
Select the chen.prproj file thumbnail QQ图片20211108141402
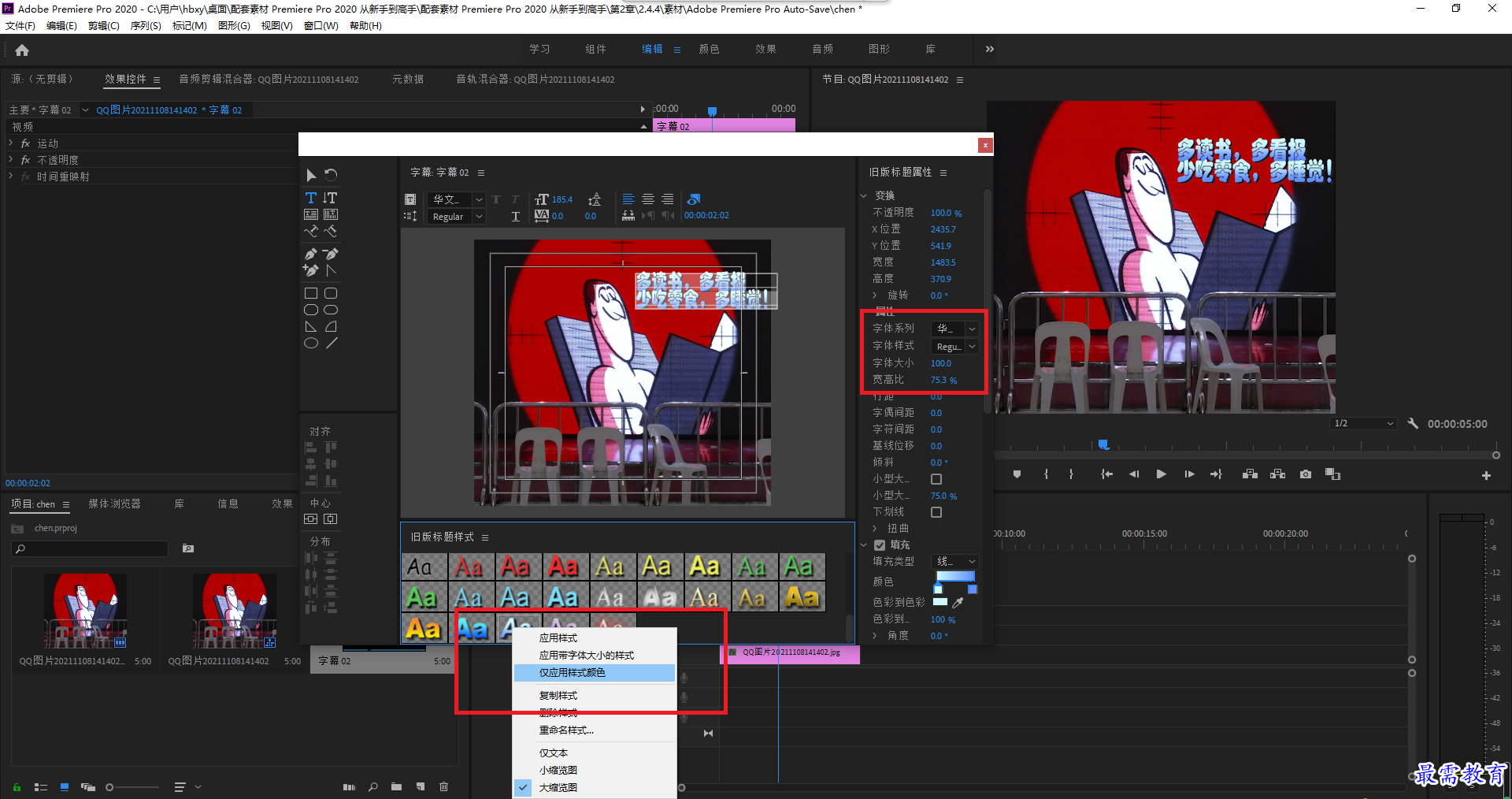[235, 611]
